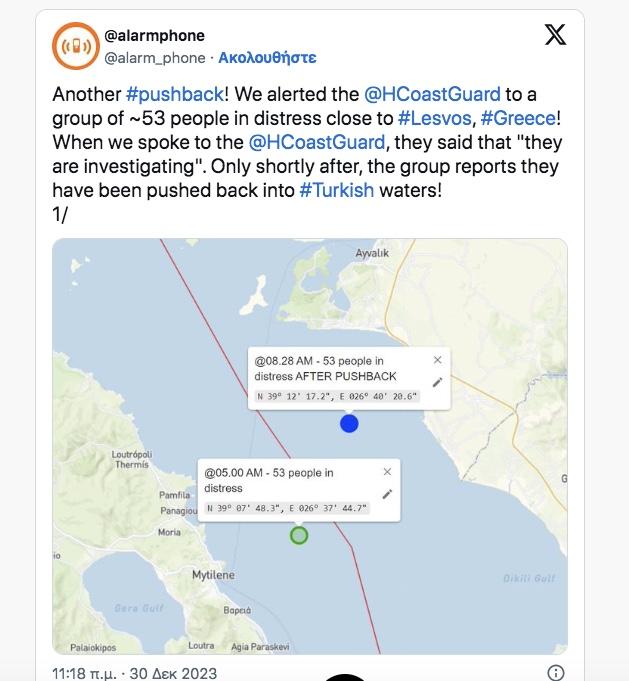Viewport: 629px width, 681px height.
Task: Copy coordinates N 39° 12' 17.2" field
Action: pyautogui.click(x=337, y=396)
